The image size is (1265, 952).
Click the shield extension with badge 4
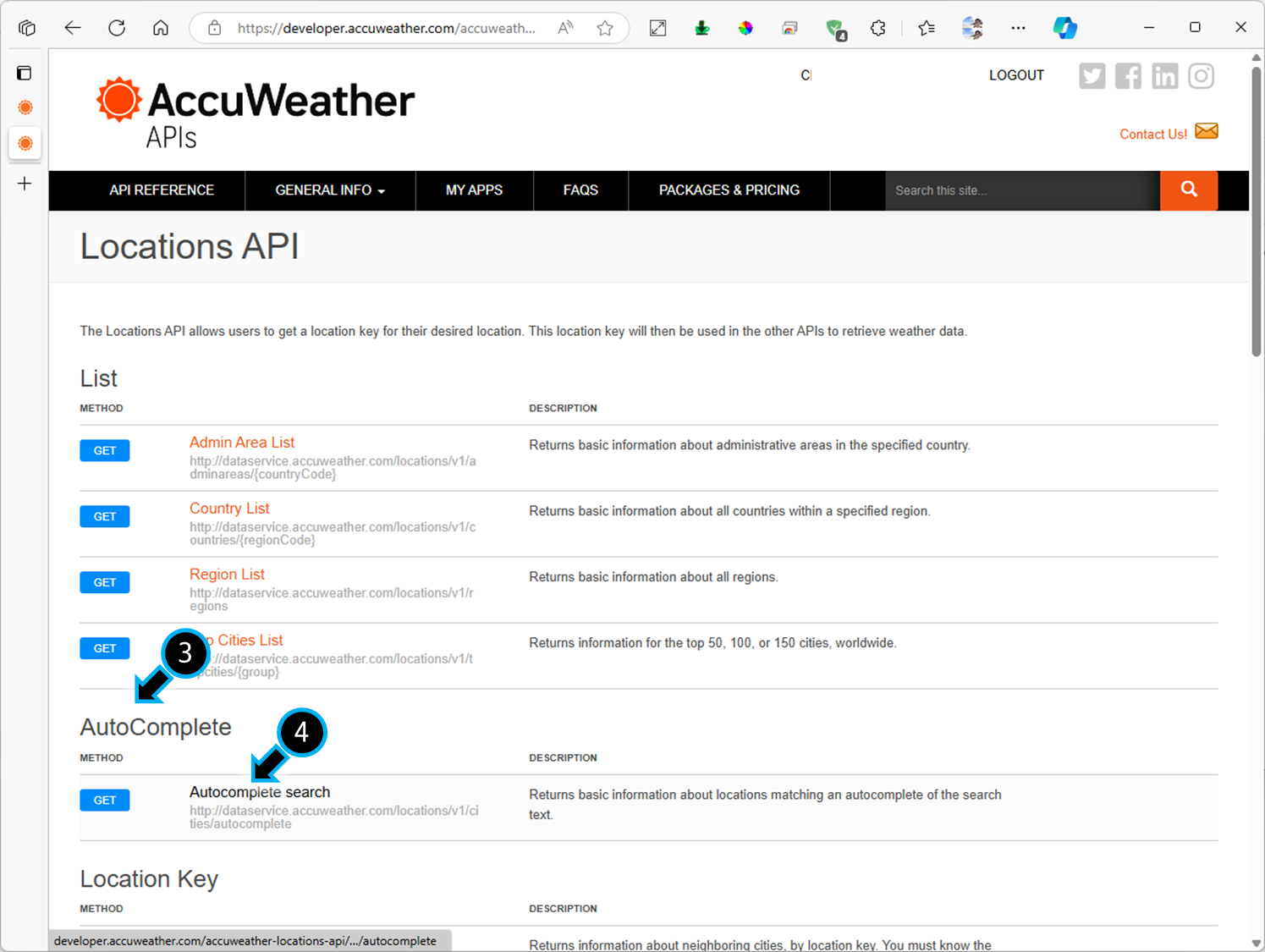(x=836, y=30)
